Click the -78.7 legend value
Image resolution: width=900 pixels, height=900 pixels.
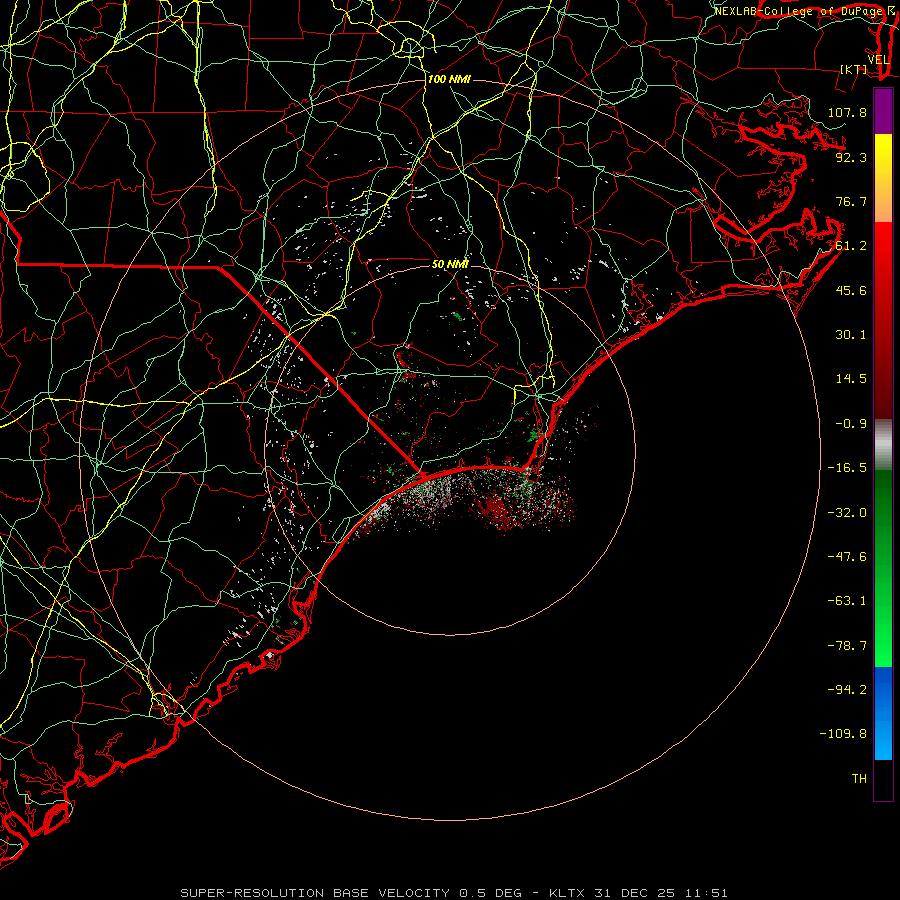point(847,646)
